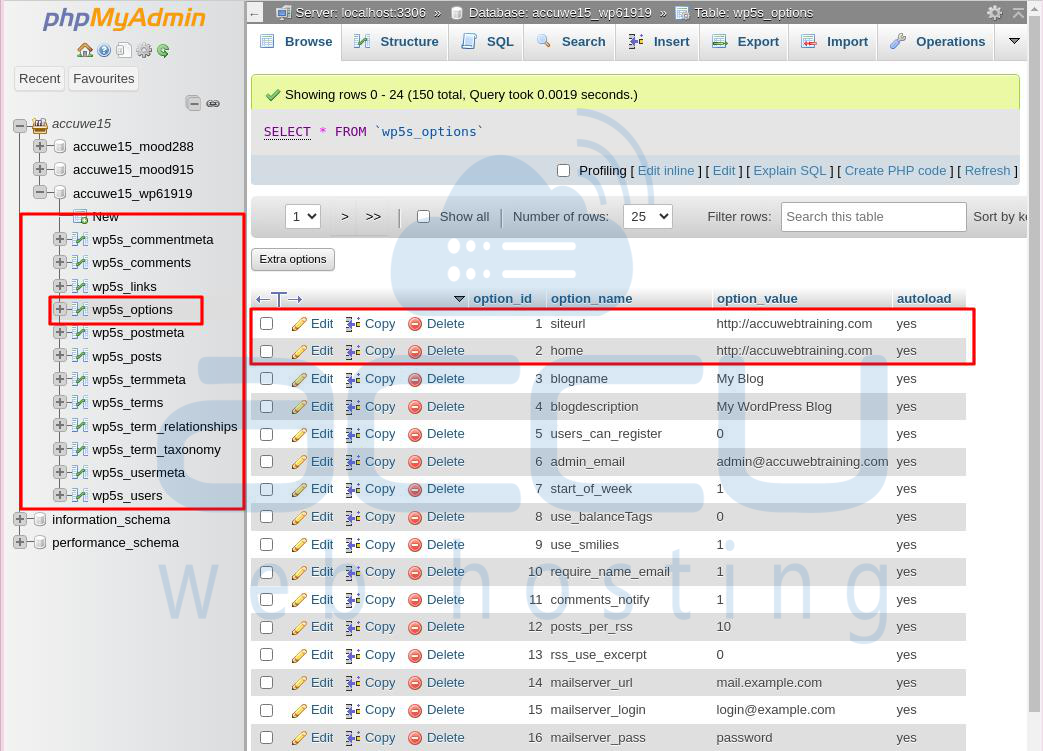The height and width of the screenshot is (751, 1043).
Task: Click red Delete icon for blogname row
Action: 415,379
